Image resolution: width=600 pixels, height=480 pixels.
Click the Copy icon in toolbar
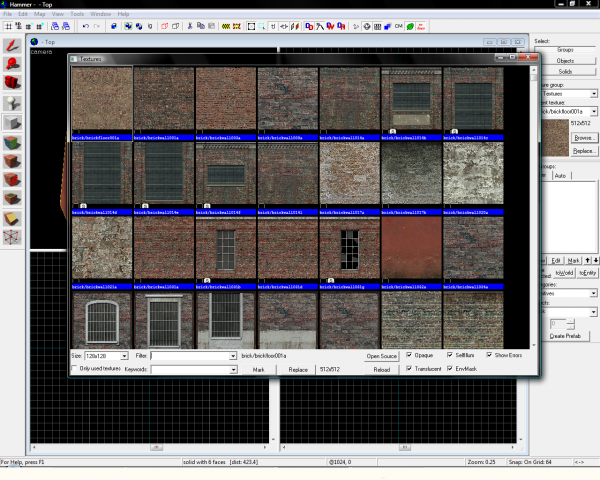pyautogui.click(x=201, y=26)
